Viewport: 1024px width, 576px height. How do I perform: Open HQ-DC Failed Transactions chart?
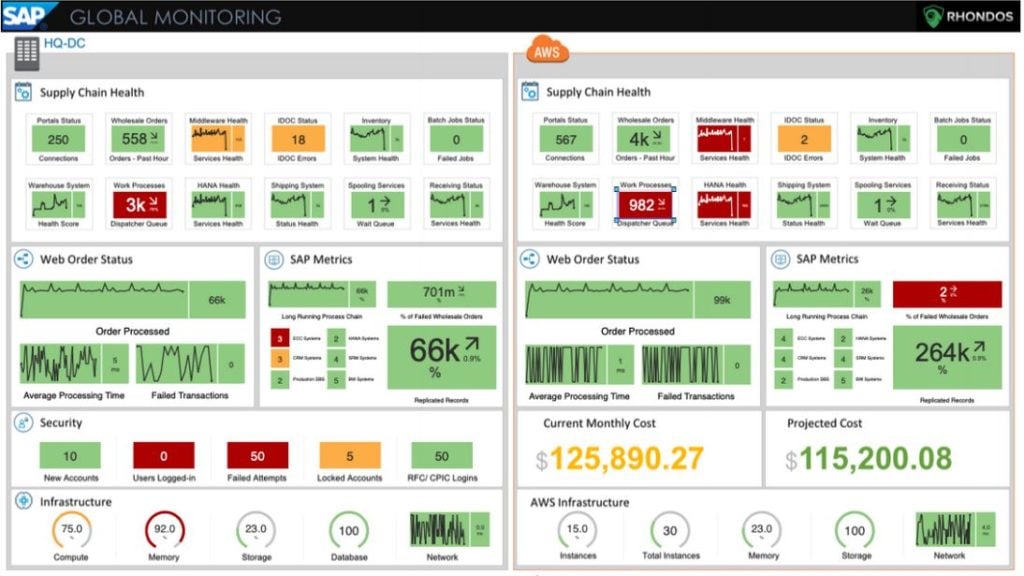point(190,364)
